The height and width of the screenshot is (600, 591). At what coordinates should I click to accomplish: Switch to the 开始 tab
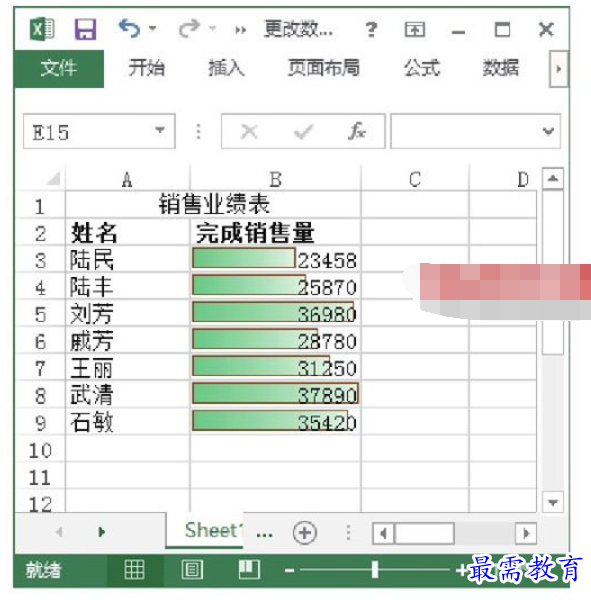tap(146, 68)
